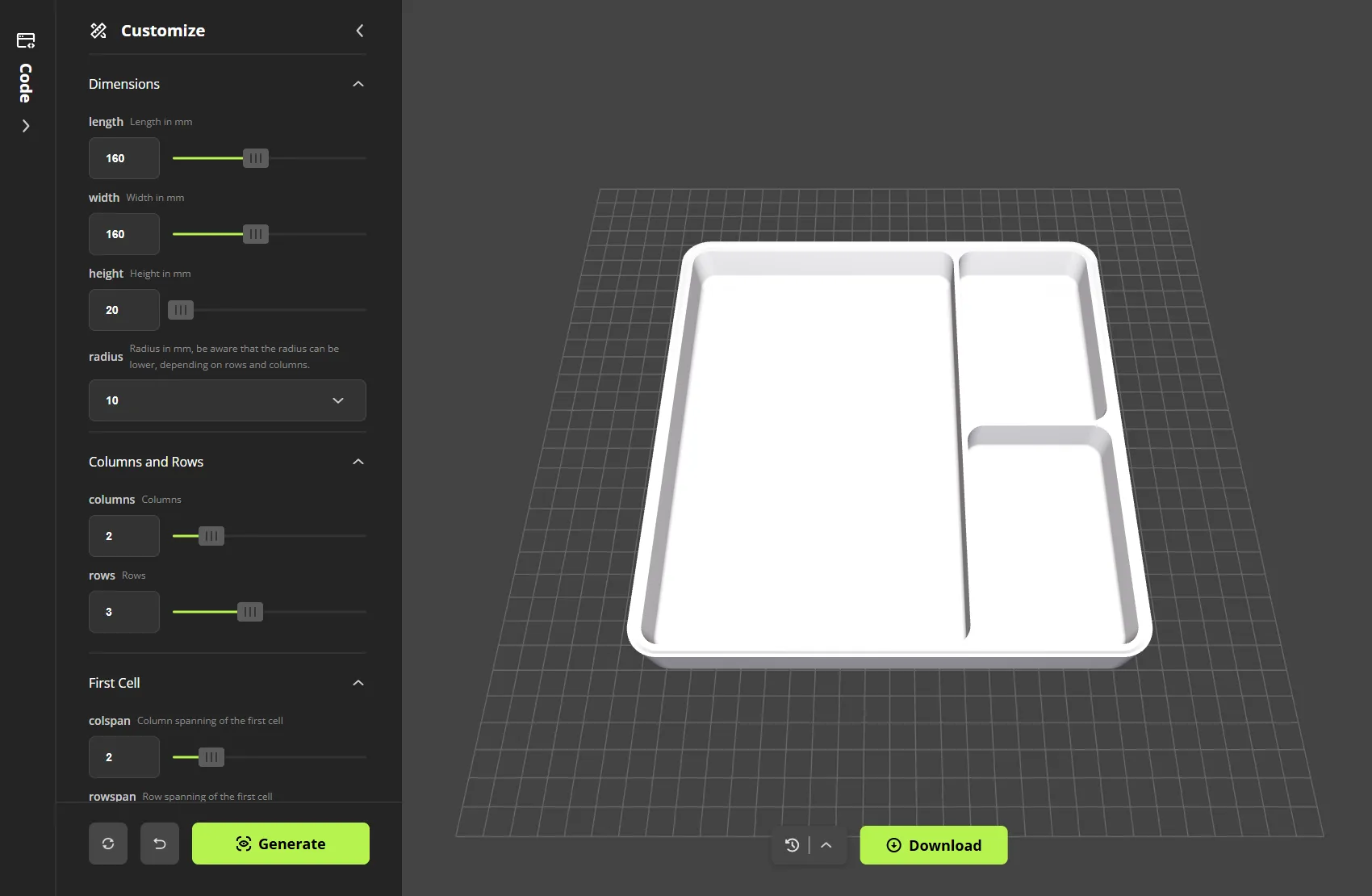Screen dimensions: 1372x896
Task: Open the radius dropdown
Action: 227,400
